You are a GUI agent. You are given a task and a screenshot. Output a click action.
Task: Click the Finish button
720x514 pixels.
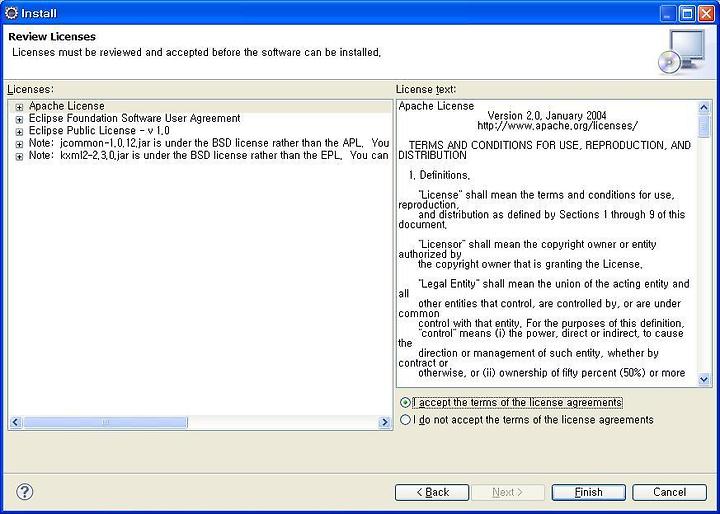pos(589,492)
